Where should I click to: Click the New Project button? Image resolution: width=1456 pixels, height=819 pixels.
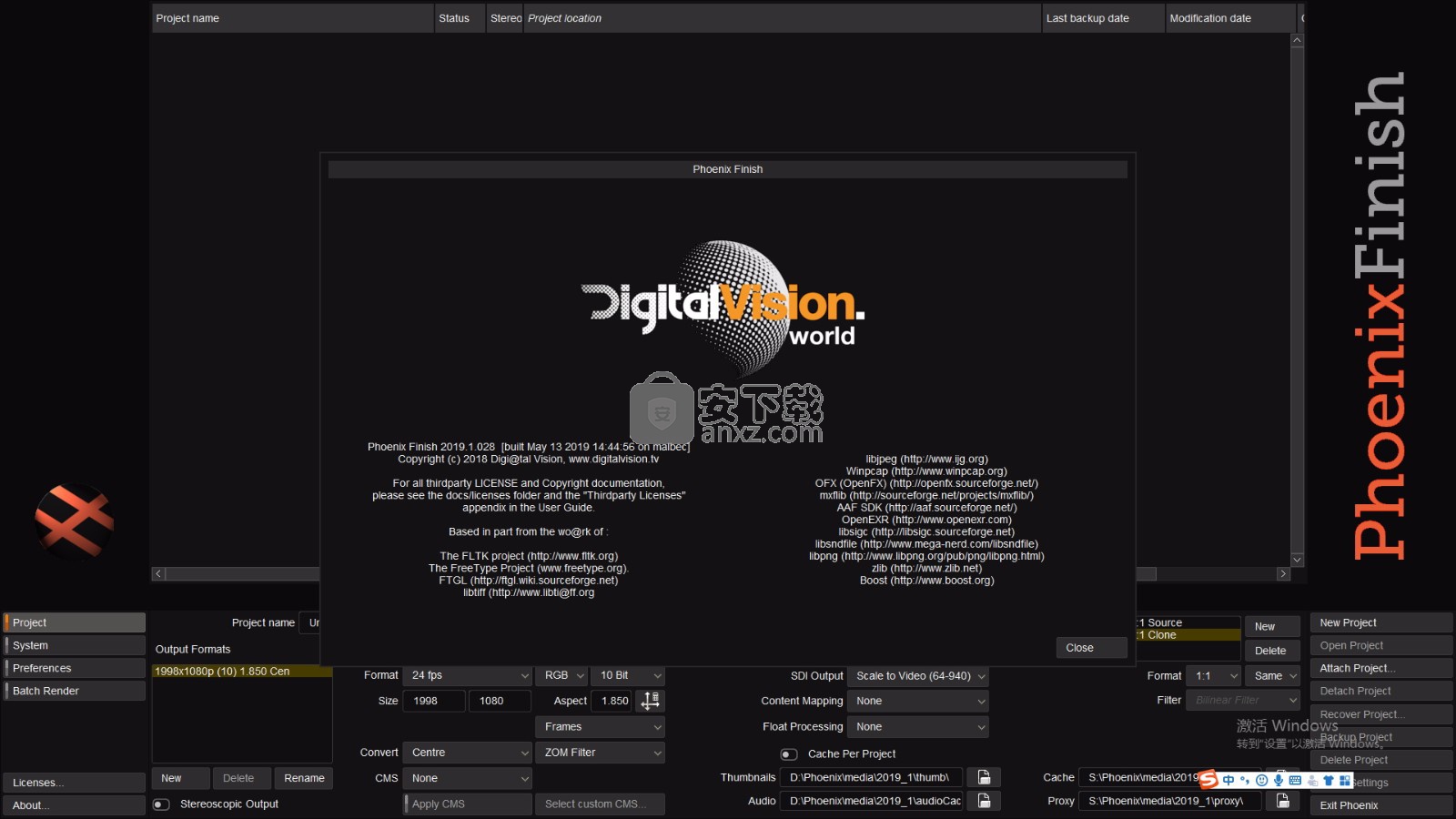1381,622
